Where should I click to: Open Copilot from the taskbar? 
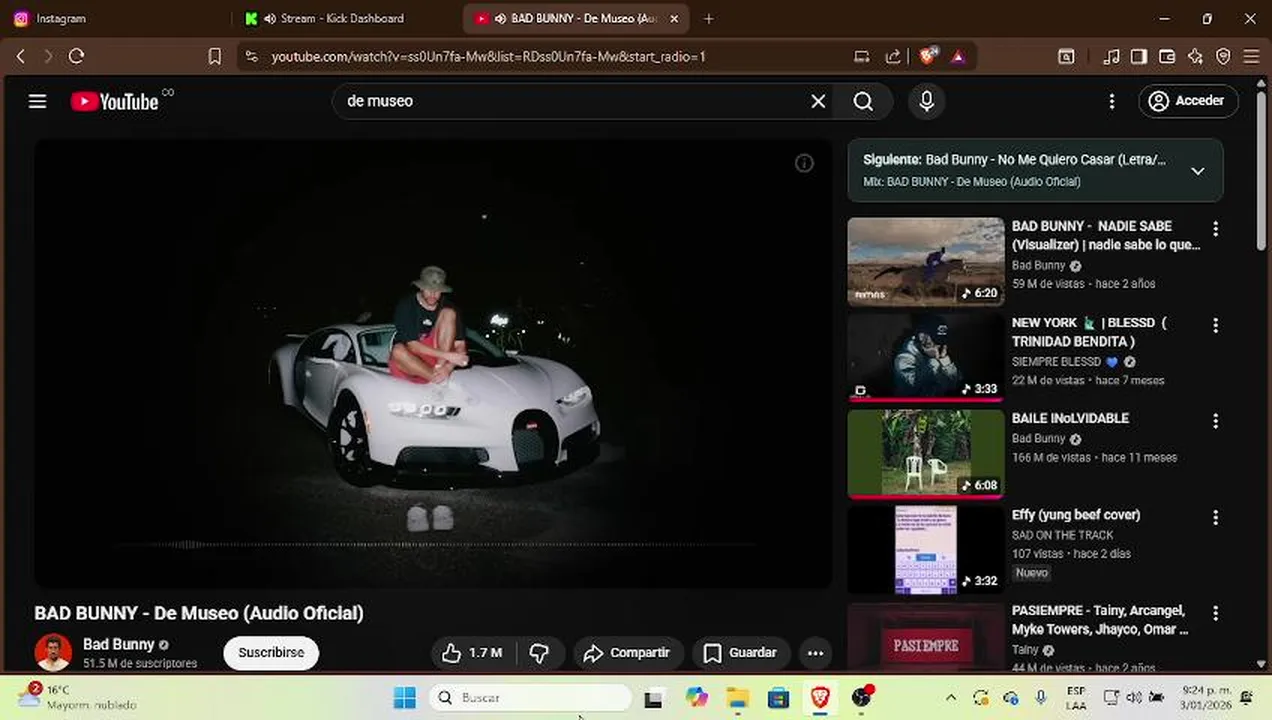pos(696,698)
